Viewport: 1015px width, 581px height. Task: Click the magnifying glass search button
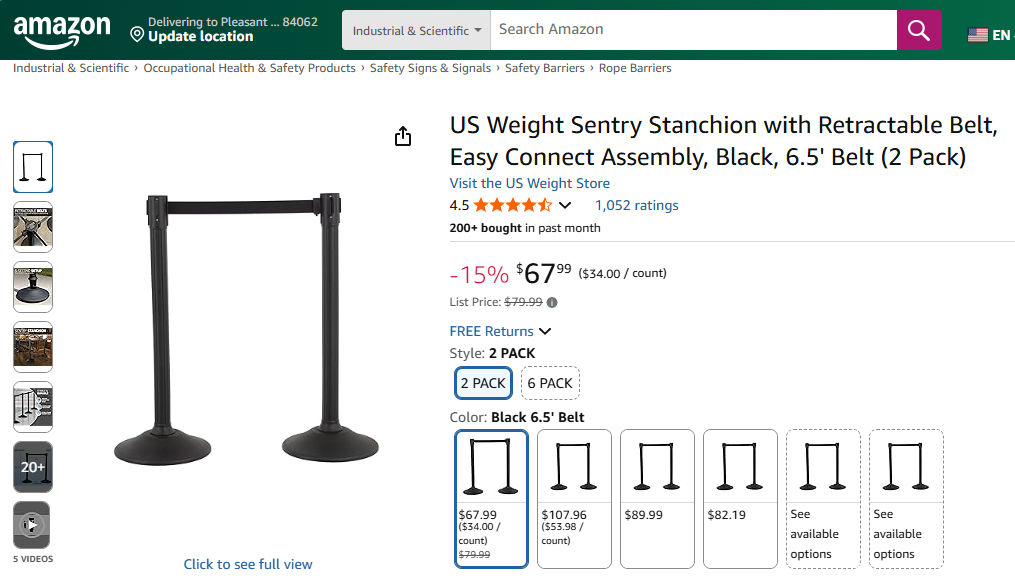coord(918,30)
